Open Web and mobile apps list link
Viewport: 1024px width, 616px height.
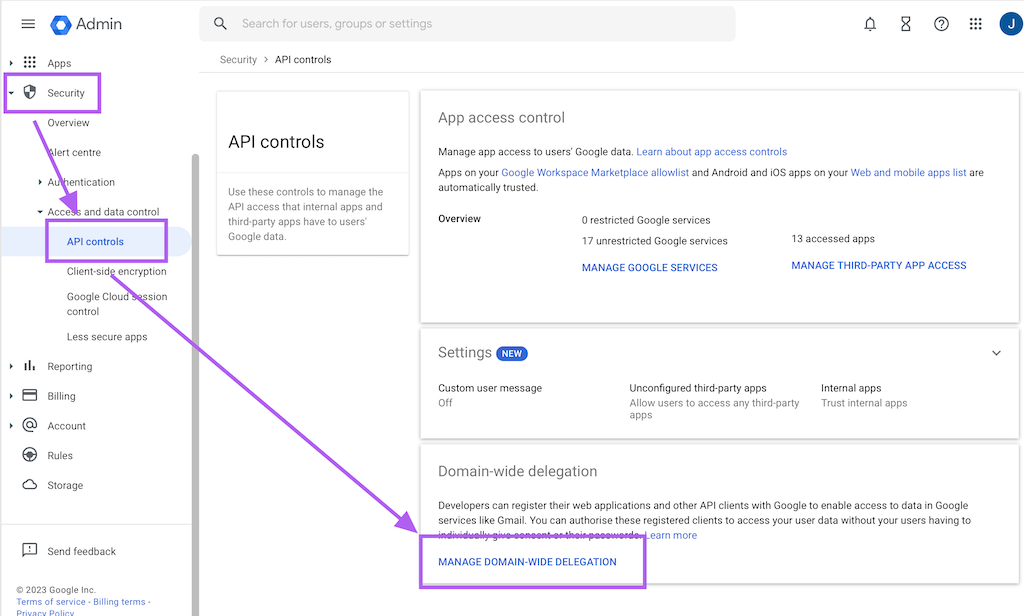click(x=908, y=172)
